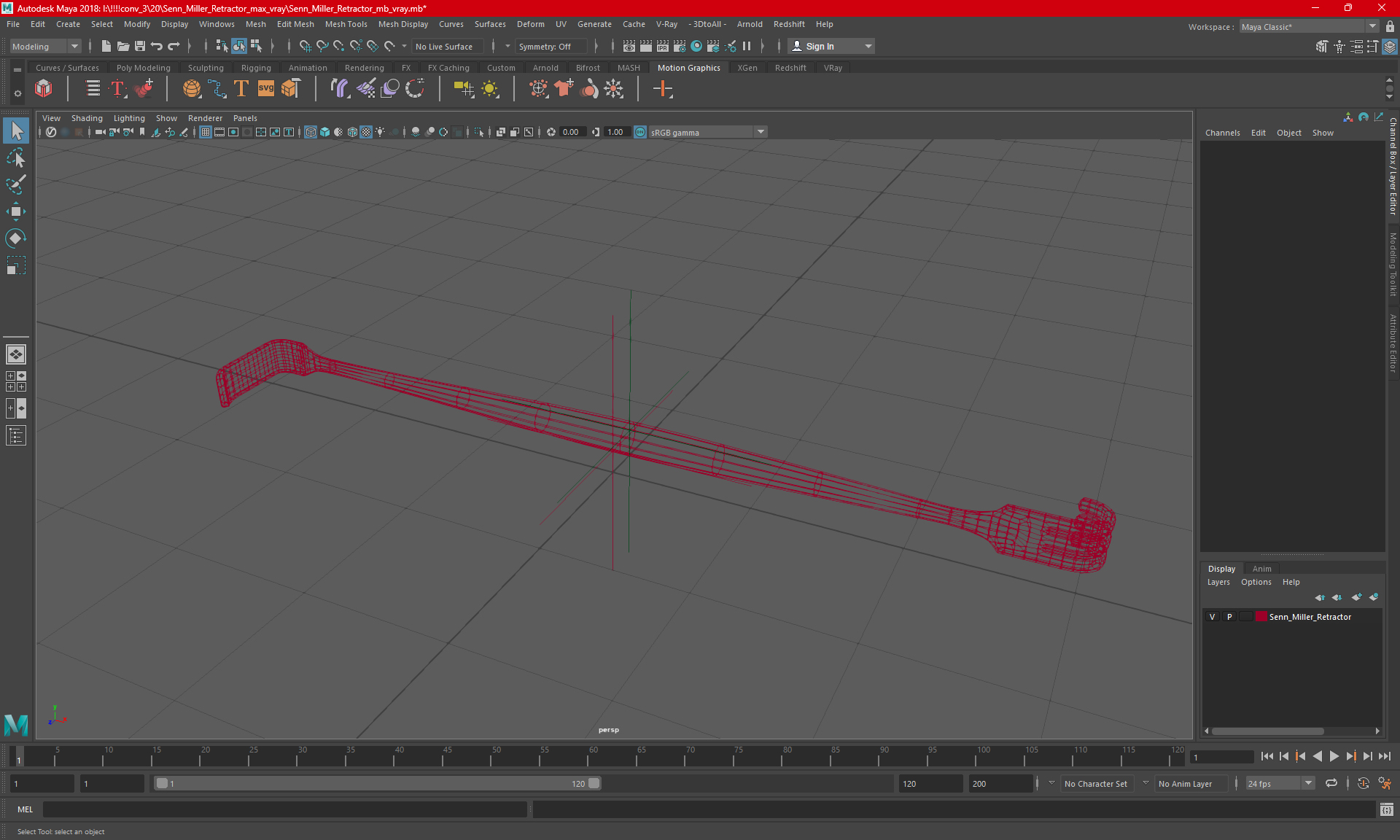Click the single perspective view layout icon
The width and height of the screenshot is (1400, 840).
[16, 354]
